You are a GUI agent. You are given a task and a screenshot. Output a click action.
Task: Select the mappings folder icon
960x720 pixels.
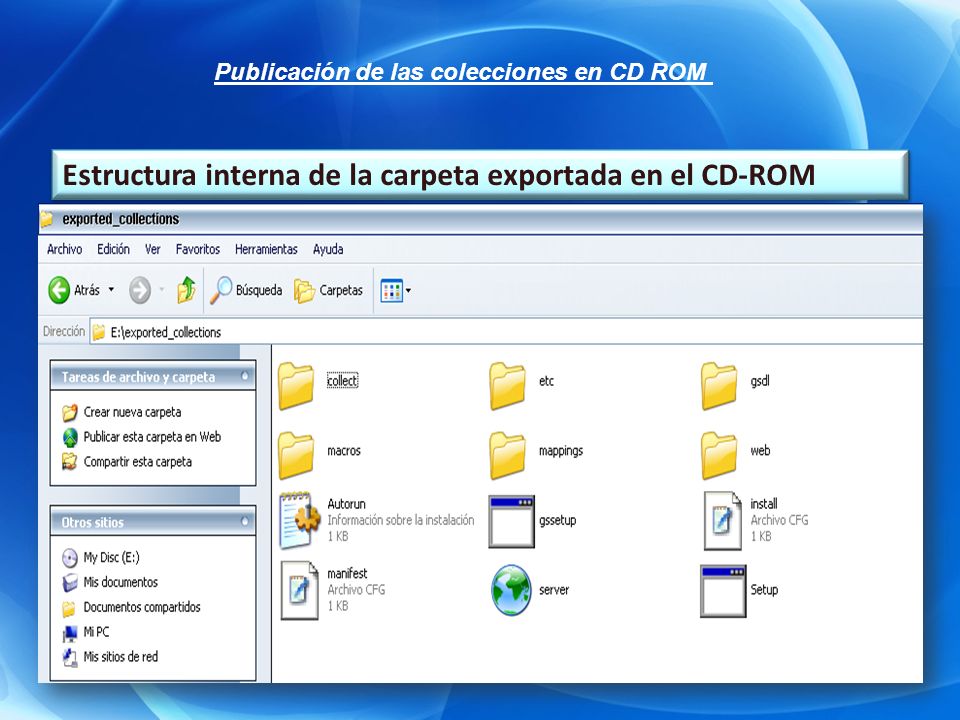(508, 455)
